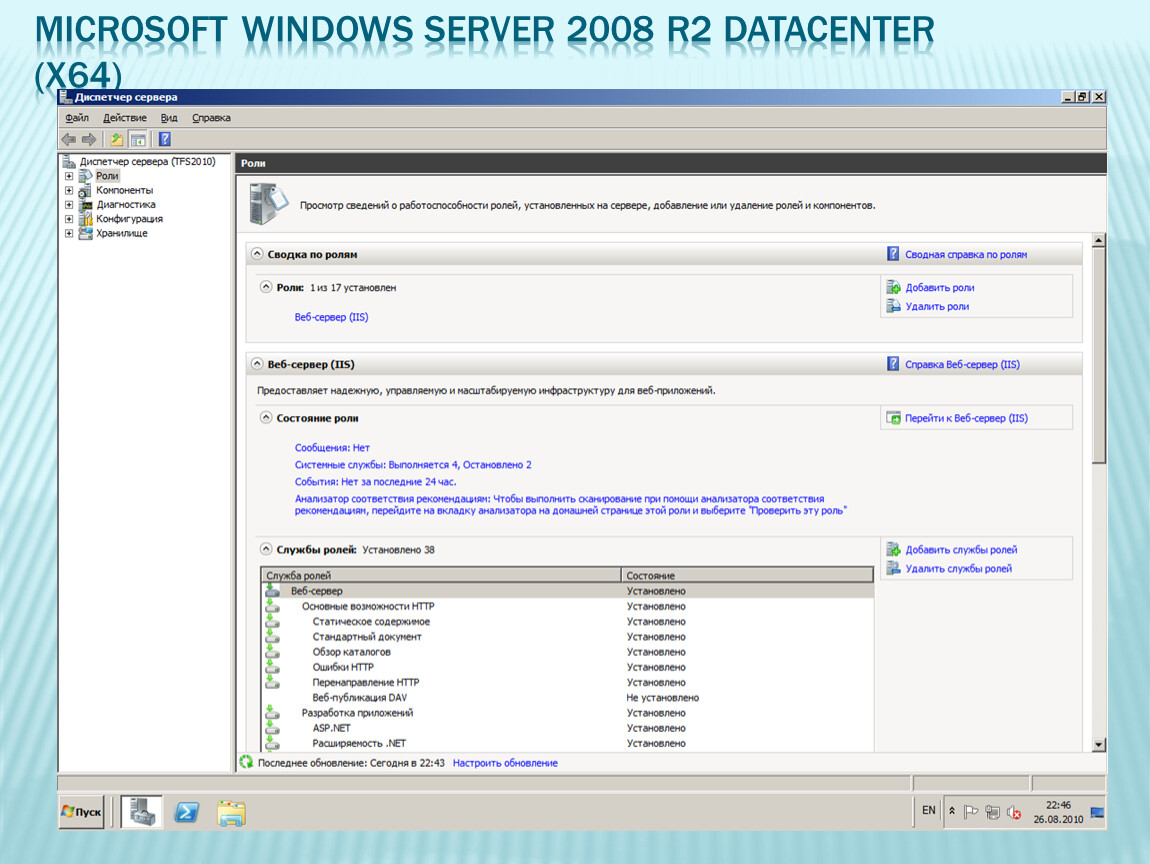Click the Перейти к Веб-сервер (IIS) link
The image size is (1150, 864).
(x=967, y=418)
